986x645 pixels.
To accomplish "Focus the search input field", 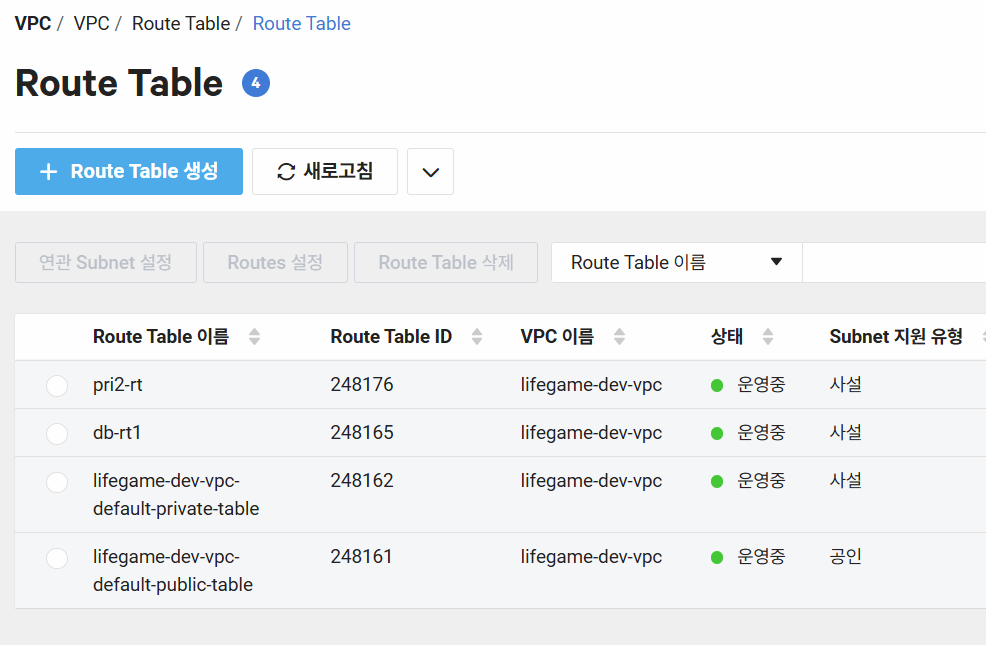I will (893, 263).
